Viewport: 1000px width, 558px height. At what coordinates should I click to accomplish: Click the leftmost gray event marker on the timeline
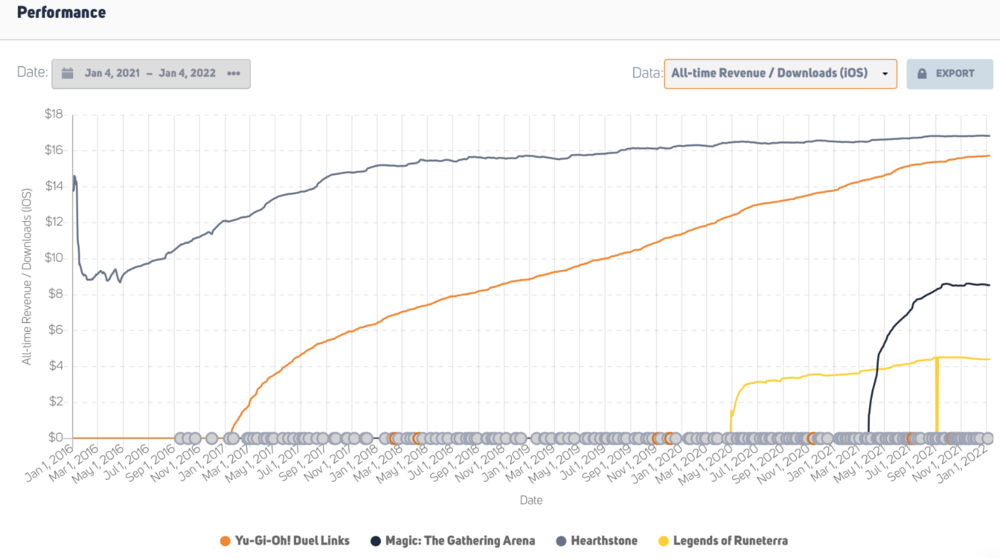click(182, 438)
